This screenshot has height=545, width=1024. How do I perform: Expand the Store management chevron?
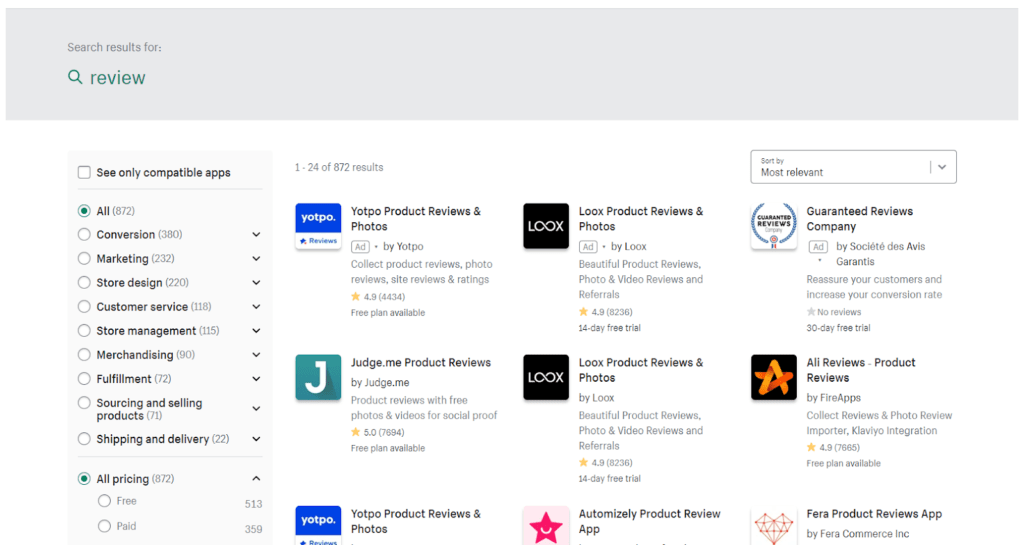coord(256,331)
